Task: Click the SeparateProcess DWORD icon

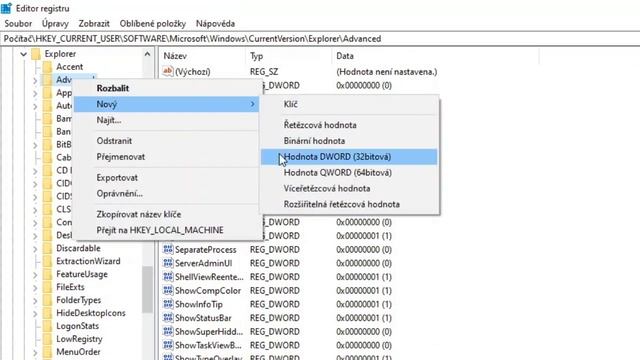Action: [168, 249]
